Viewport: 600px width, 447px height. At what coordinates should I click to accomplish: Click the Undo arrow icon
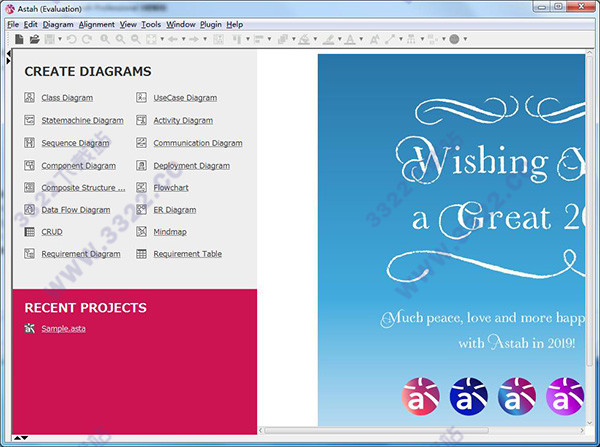72,39
